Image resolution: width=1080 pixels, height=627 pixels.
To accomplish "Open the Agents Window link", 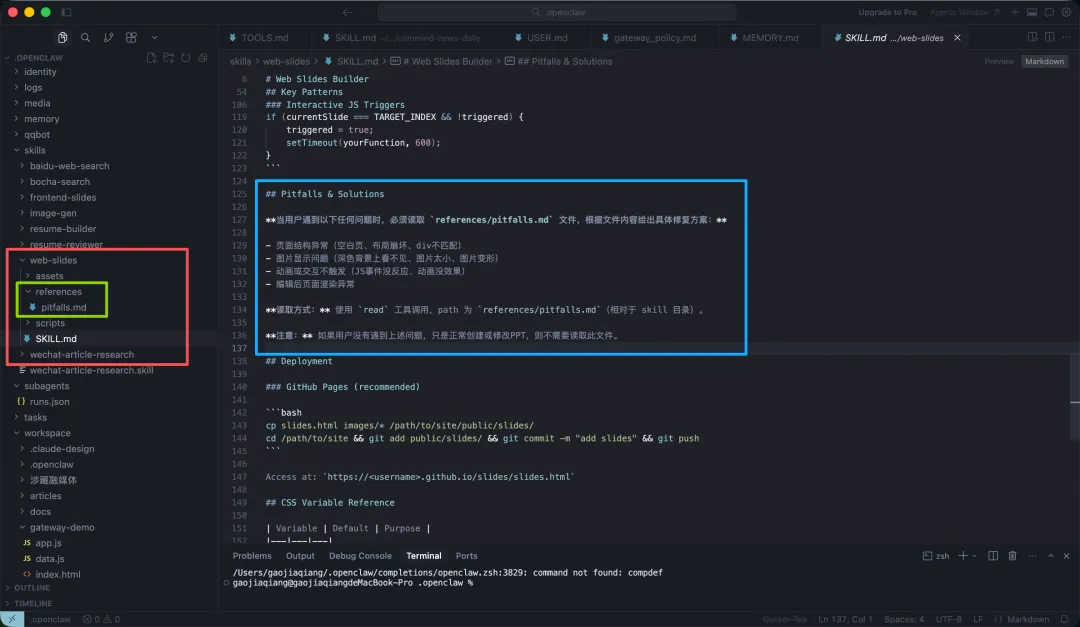I will coord(964,12).
